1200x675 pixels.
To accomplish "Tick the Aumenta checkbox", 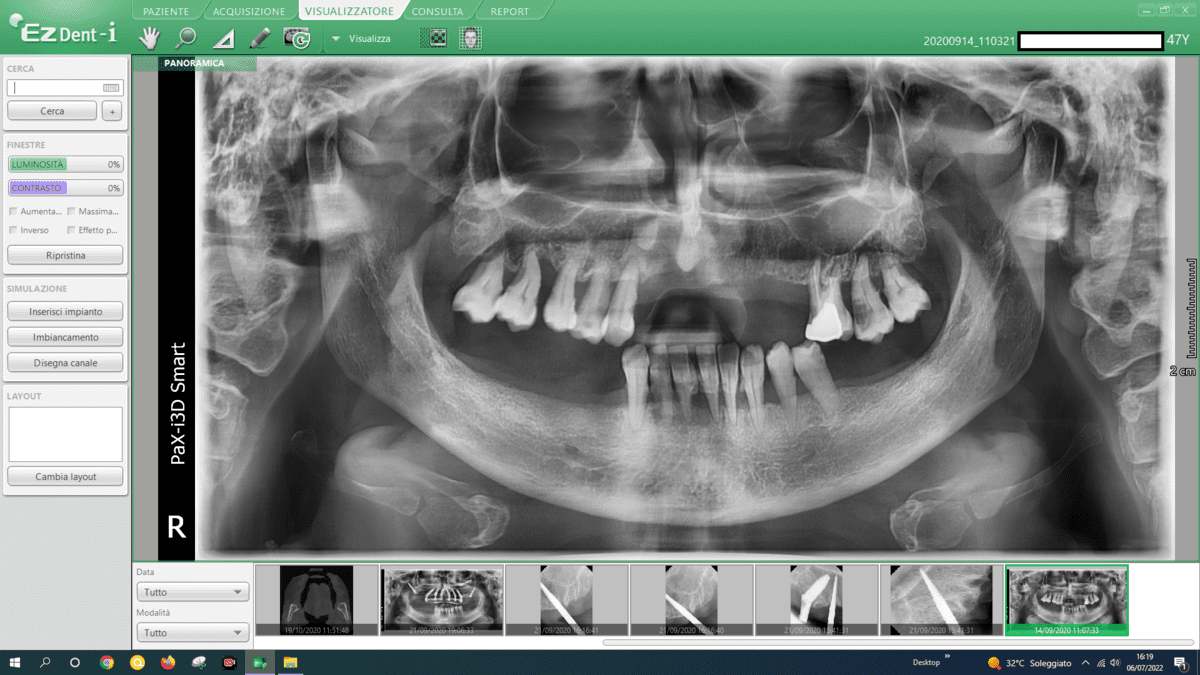I will [13, 211].
